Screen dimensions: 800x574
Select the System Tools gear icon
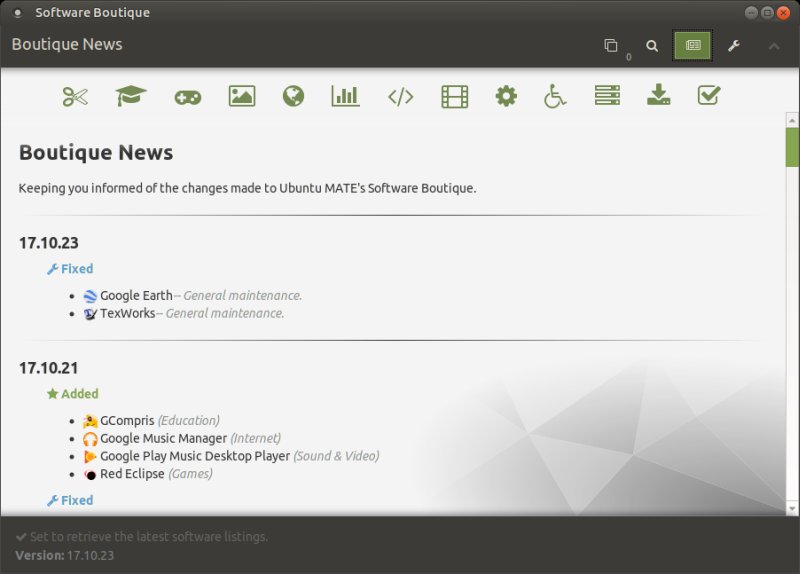click(x=506, y=96)
